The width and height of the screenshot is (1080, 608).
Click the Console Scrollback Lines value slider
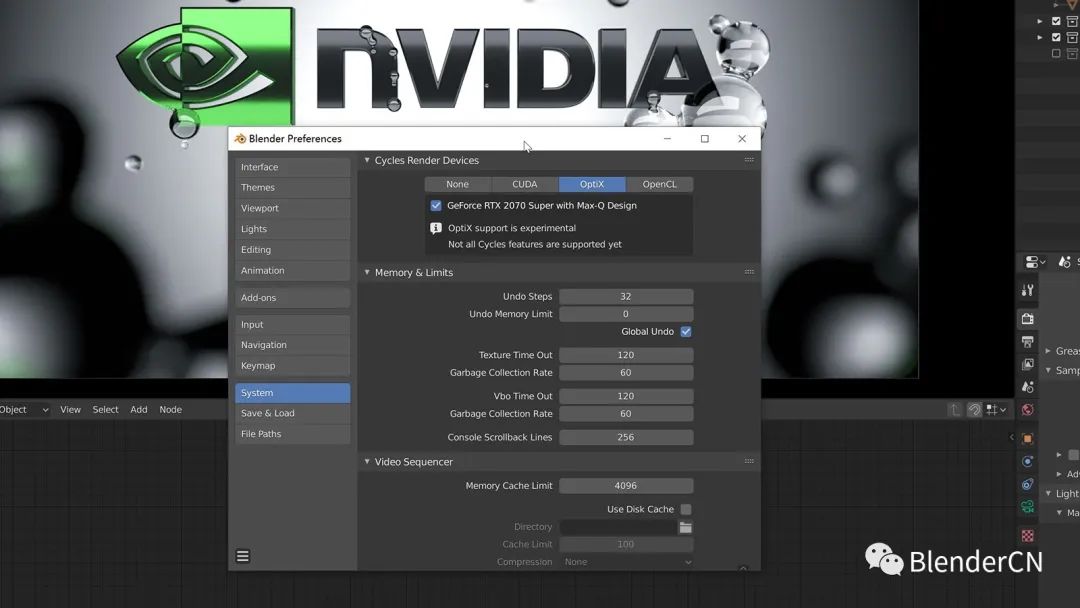tap(626, 437)
